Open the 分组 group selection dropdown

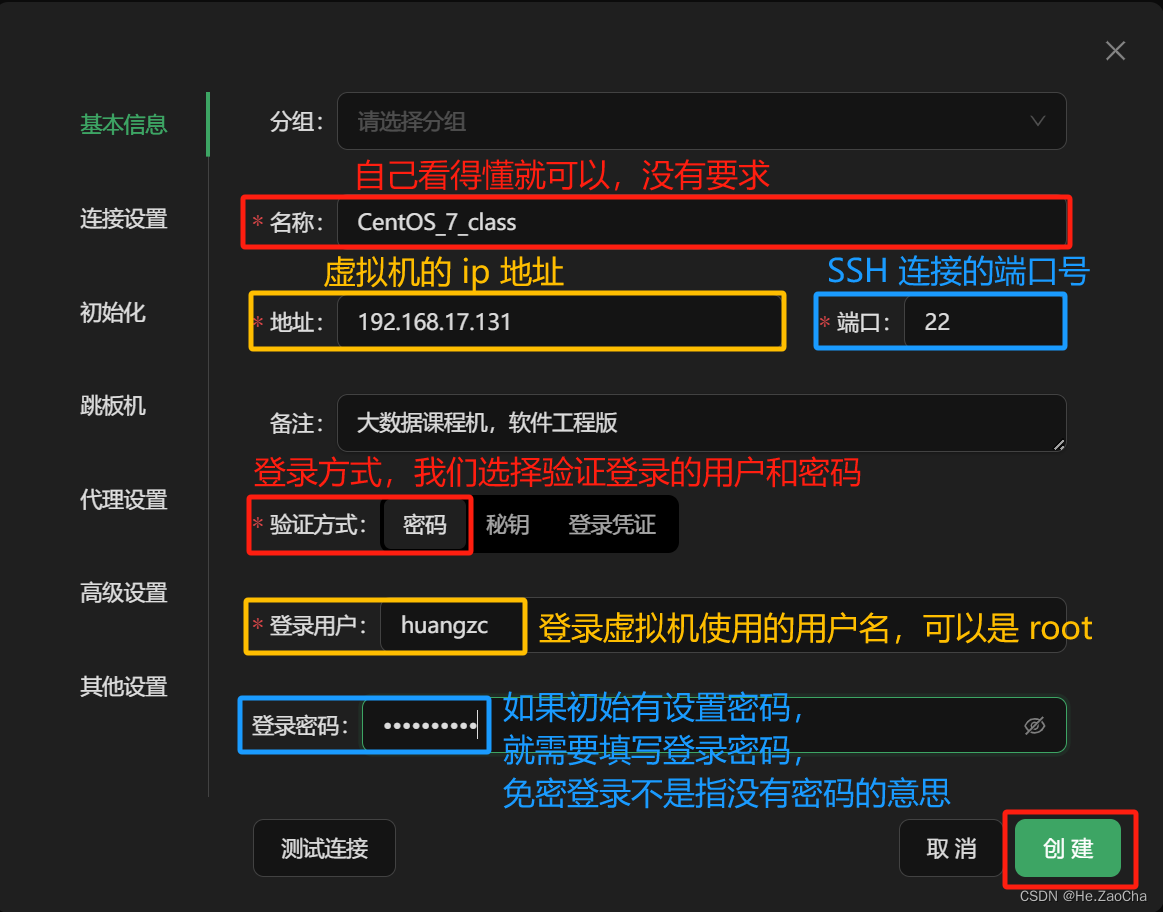click(x=700, y=121)
